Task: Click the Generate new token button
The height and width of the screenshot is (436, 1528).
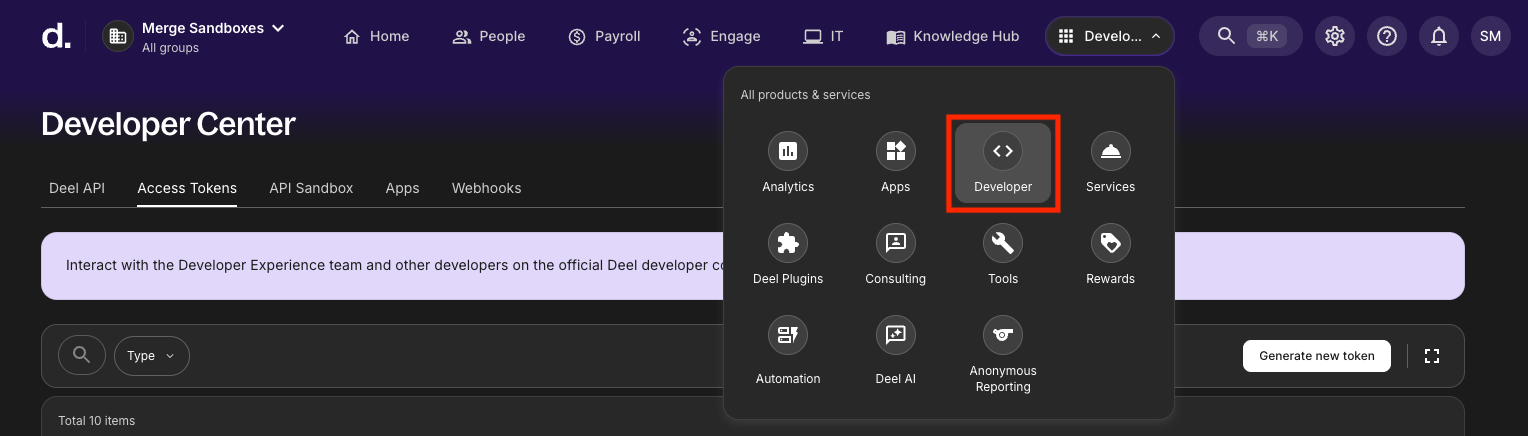Action: click(1316, 356)
